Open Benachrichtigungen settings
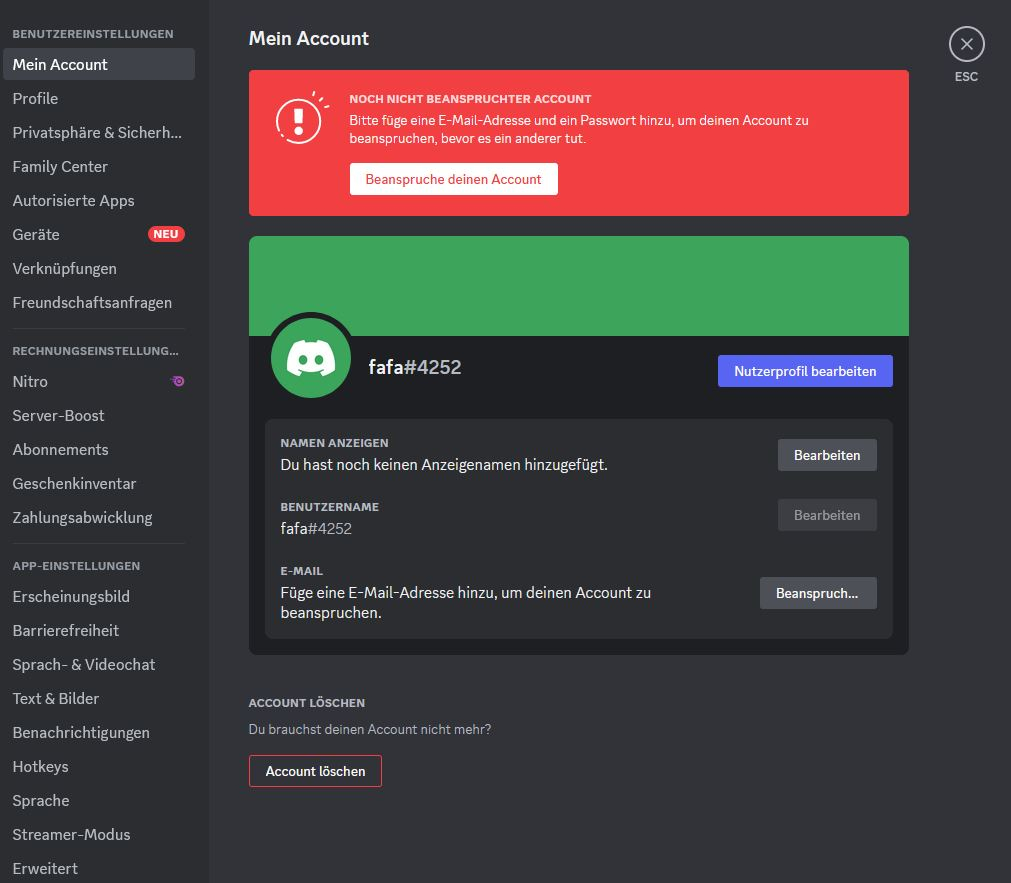The height and width of the screenshot is (883, 1011). pos(99,733)
